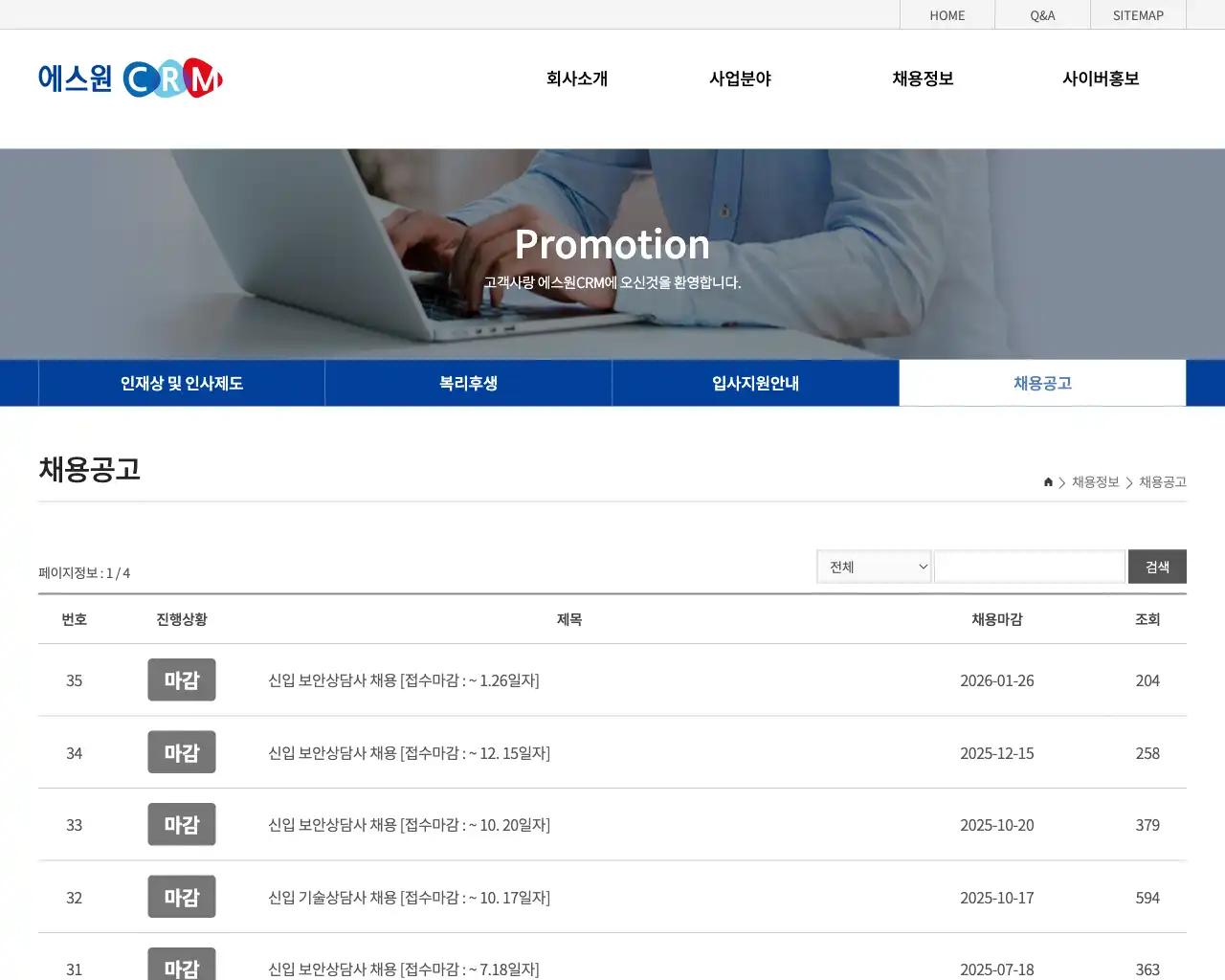Open the SITEMAP link

click(1138, 15)
